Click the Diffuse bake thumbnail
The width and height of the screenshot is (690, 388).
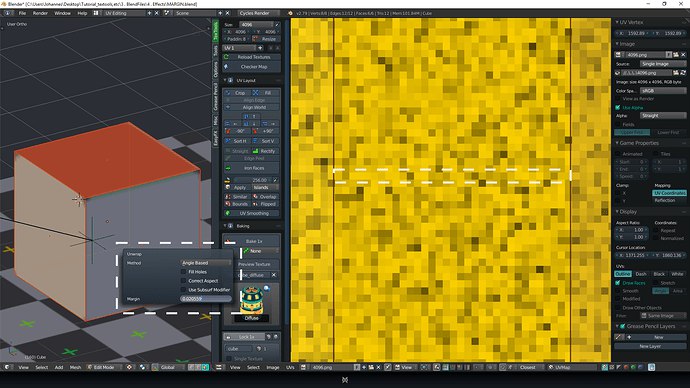[252, 303]
